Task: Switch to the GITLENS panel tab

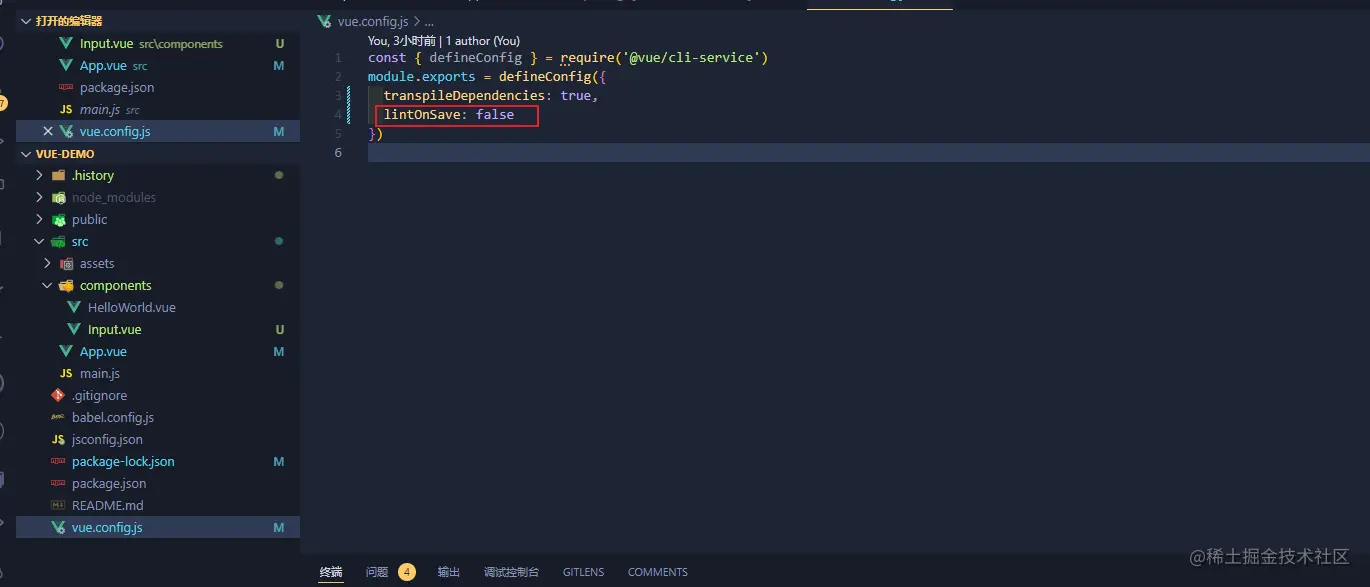Action: [583, 572]
